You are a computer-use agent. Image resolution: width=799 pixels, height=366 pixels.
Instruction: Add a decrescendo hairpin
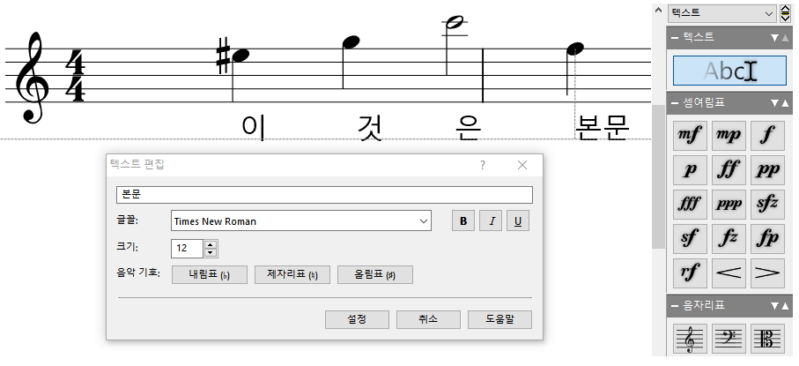point(767,273)
